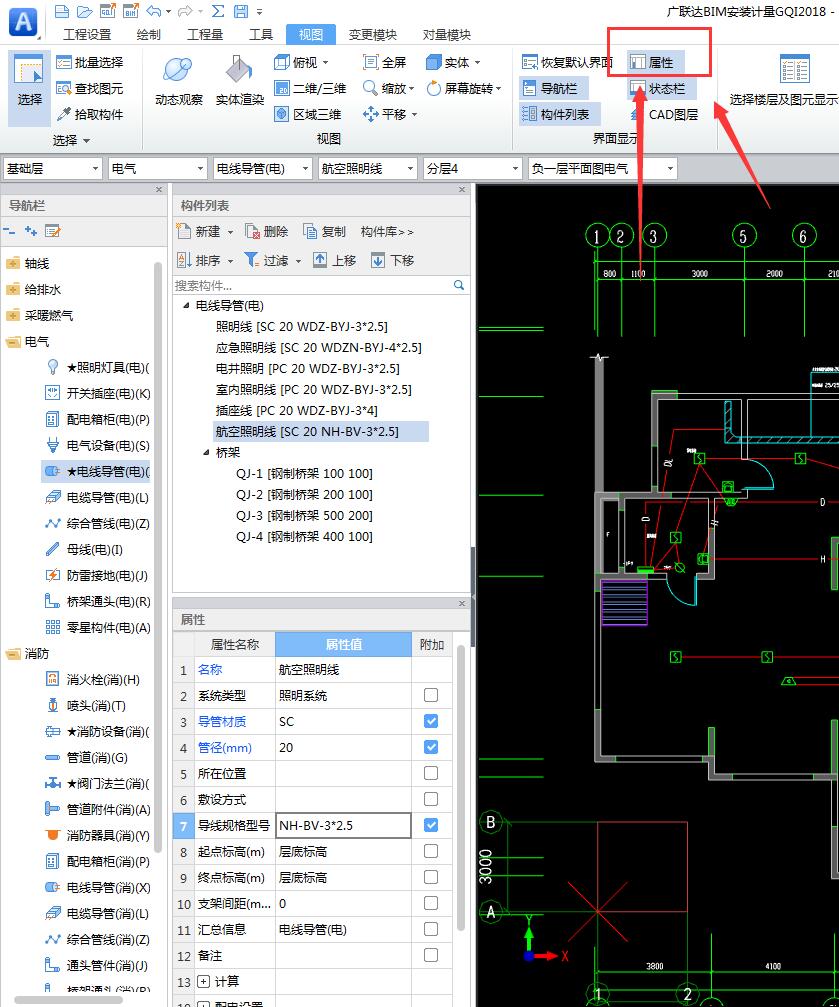
Task: Open the 对量模块 ribbon tab
Action: 446,35
